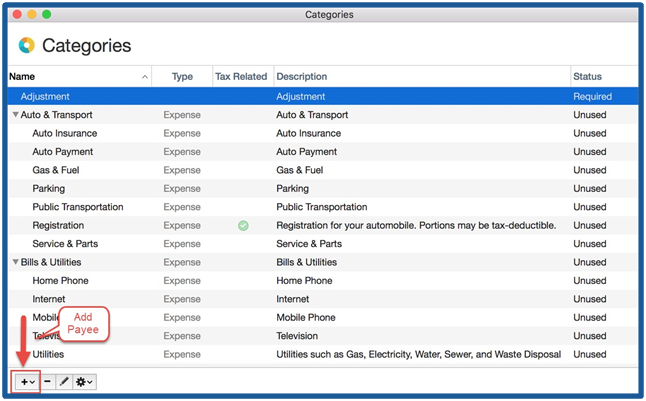
Task: Collapse the Bills & Utilities category group
Action: point(15,263)
